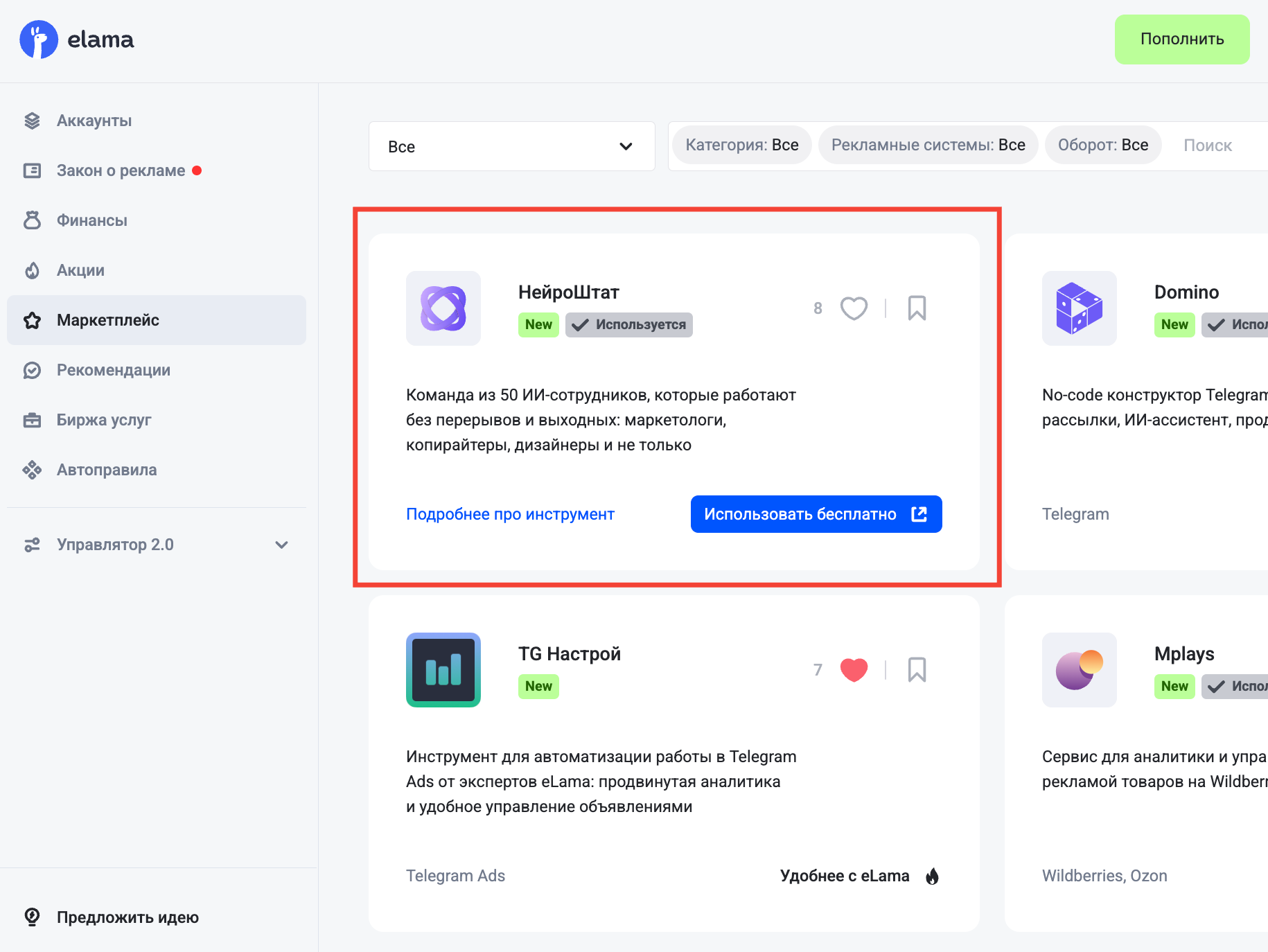Image resolution: width=1268 pixels, height=952 pixels.
Task: Open the Domino dice icon
Action: [x=1079, y=308]
